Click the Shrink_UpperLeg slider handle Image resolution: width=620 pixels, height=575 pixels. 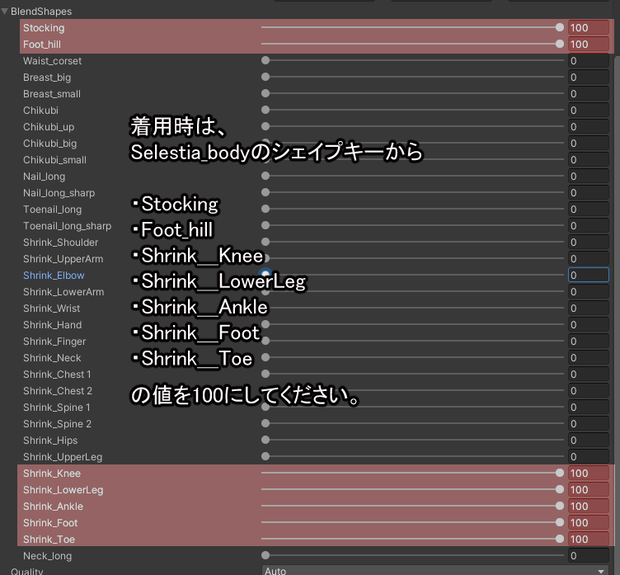click(x=265, y=456)
